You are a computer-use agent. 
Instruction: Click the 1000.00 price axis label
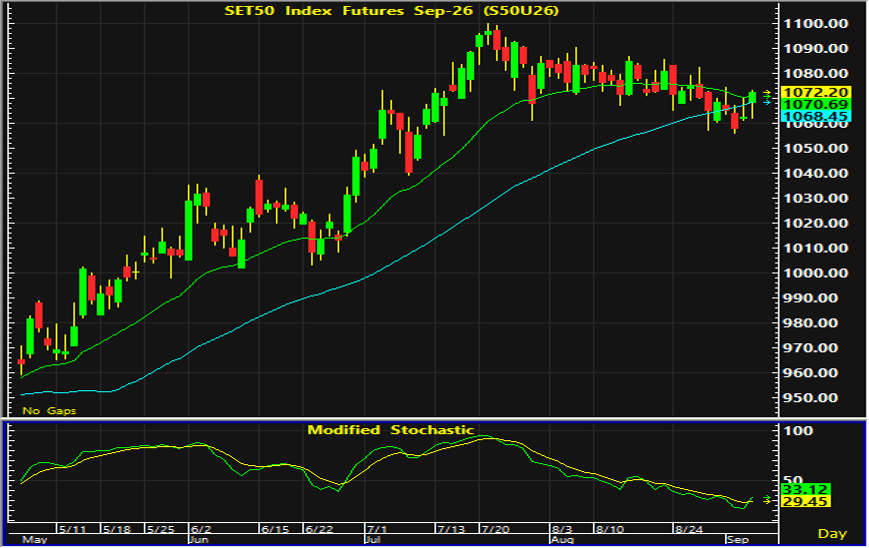[x=815, y=273]
